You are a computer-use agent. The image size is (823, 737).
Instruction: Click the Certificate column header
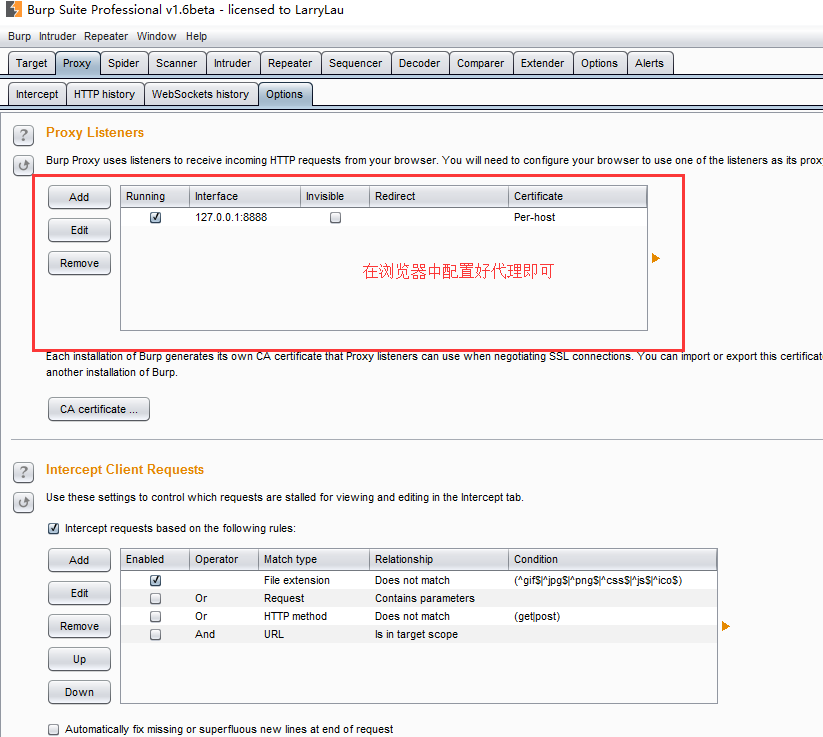coord(577,196)
